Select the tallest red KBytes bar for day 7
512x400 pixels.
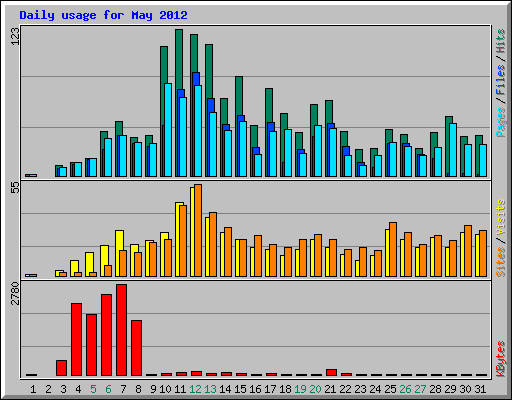122,330
